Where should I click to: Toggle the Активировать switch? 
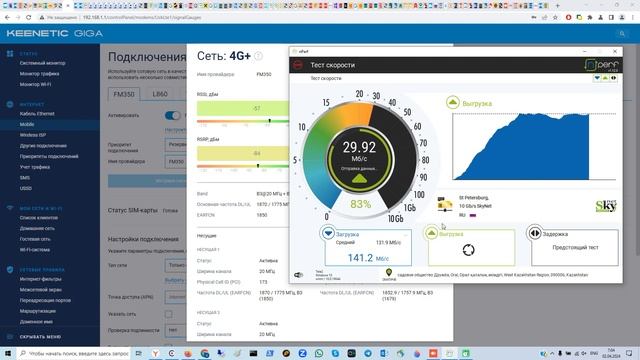click(172, 116)
